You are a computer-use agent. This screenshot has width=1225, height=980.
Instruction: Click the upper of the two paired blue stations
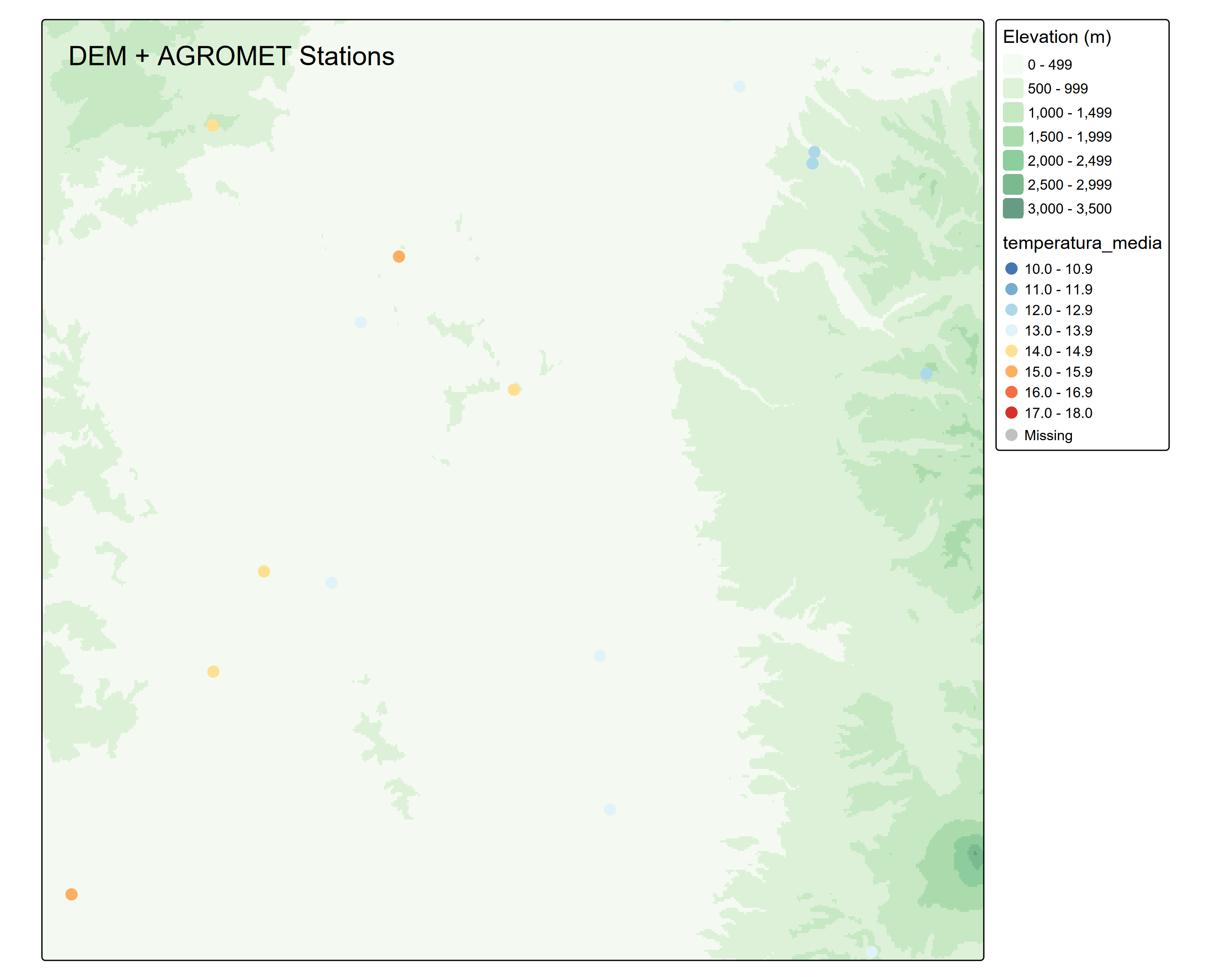[x=814, y=152]
